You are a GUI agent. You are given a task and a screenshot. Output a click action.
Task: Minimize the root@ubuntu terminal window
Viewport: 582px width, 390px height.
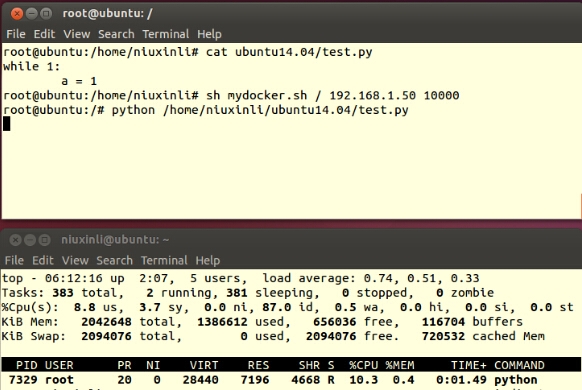click(x=32, y=14)
